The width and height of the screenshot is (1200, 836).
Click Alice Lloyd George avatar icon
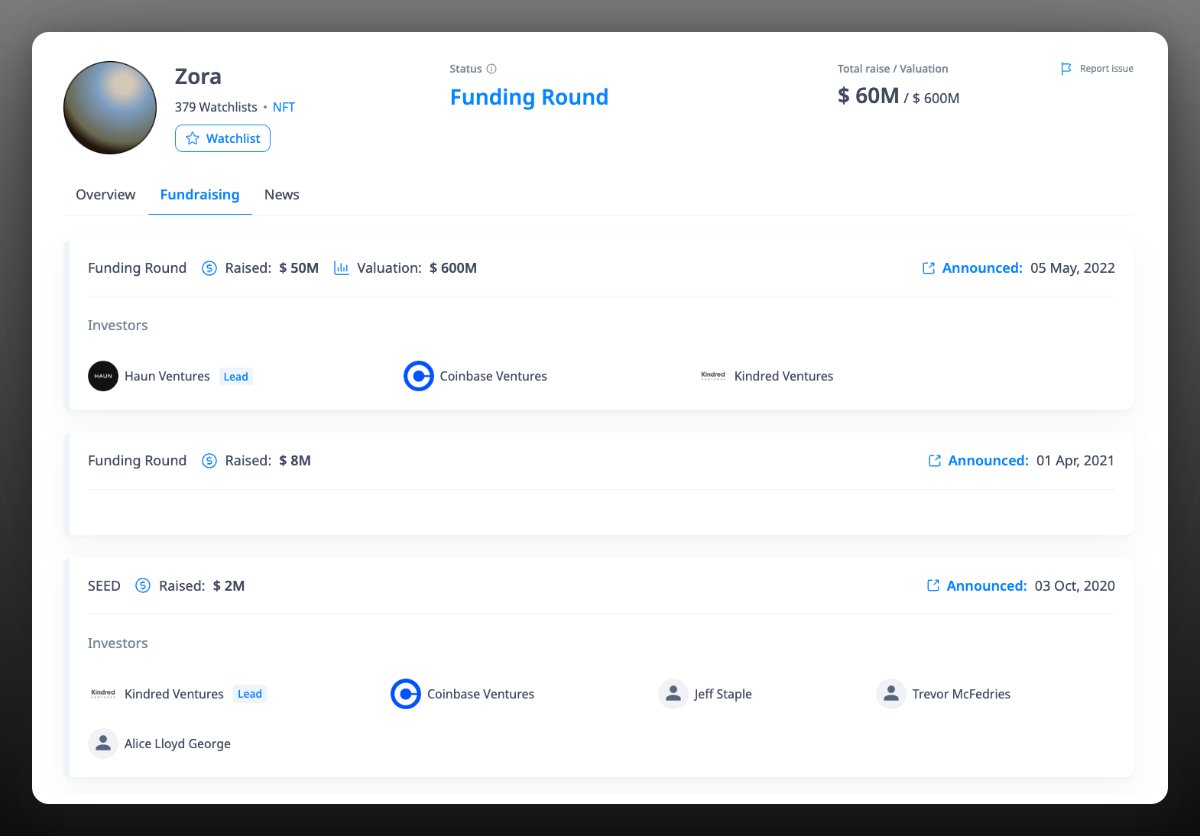pos(103,743)
